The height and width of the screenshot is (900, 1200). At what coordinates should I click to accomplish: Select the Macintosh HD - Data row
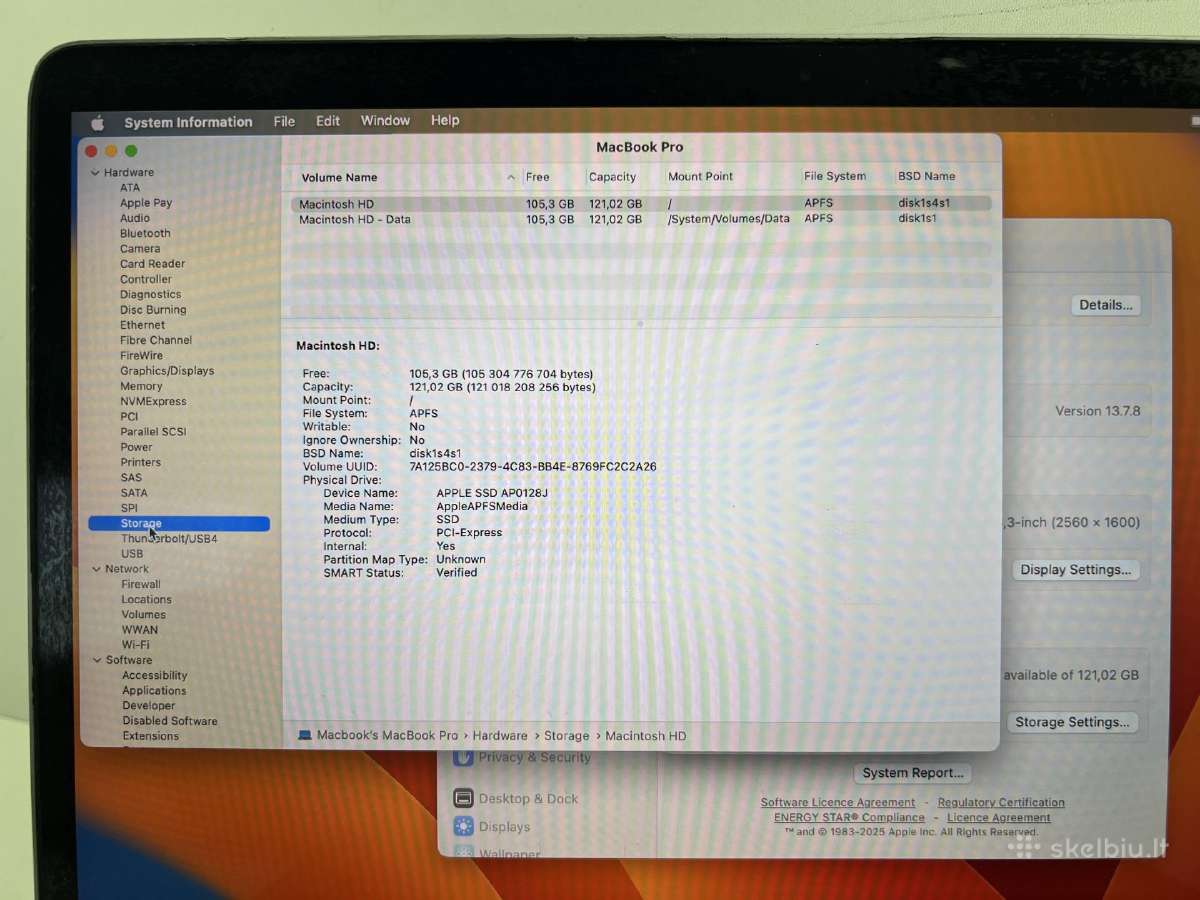(641, 219)
